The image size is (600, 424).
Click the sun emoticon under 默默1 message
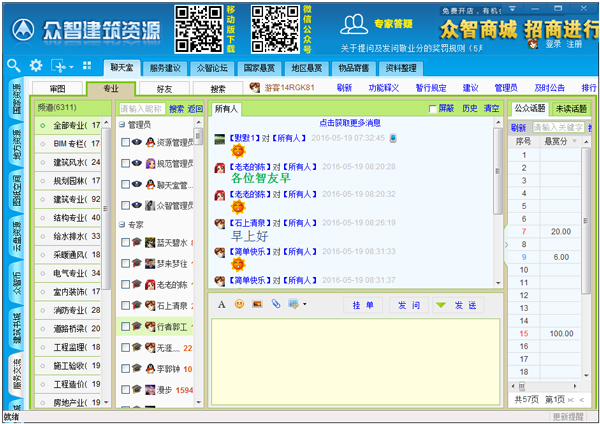(x=238, y=151)
